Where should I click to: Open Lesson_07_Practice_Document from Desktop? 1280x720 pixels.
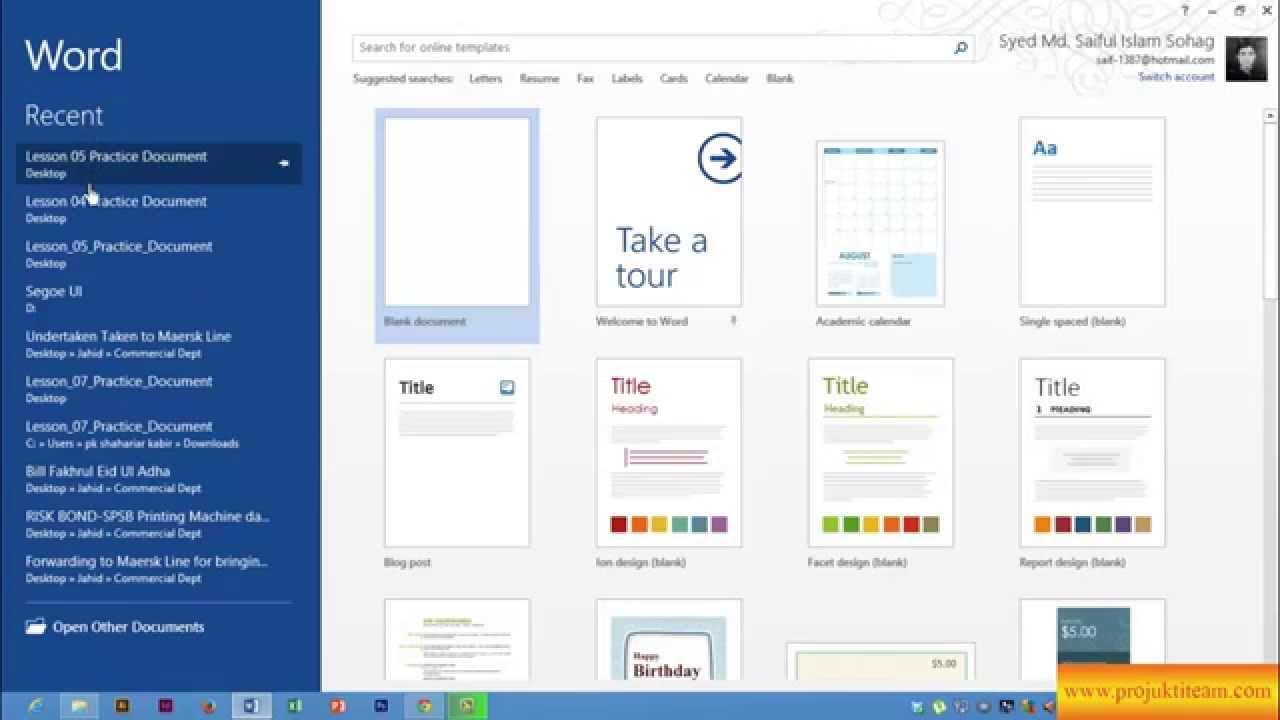158,388
